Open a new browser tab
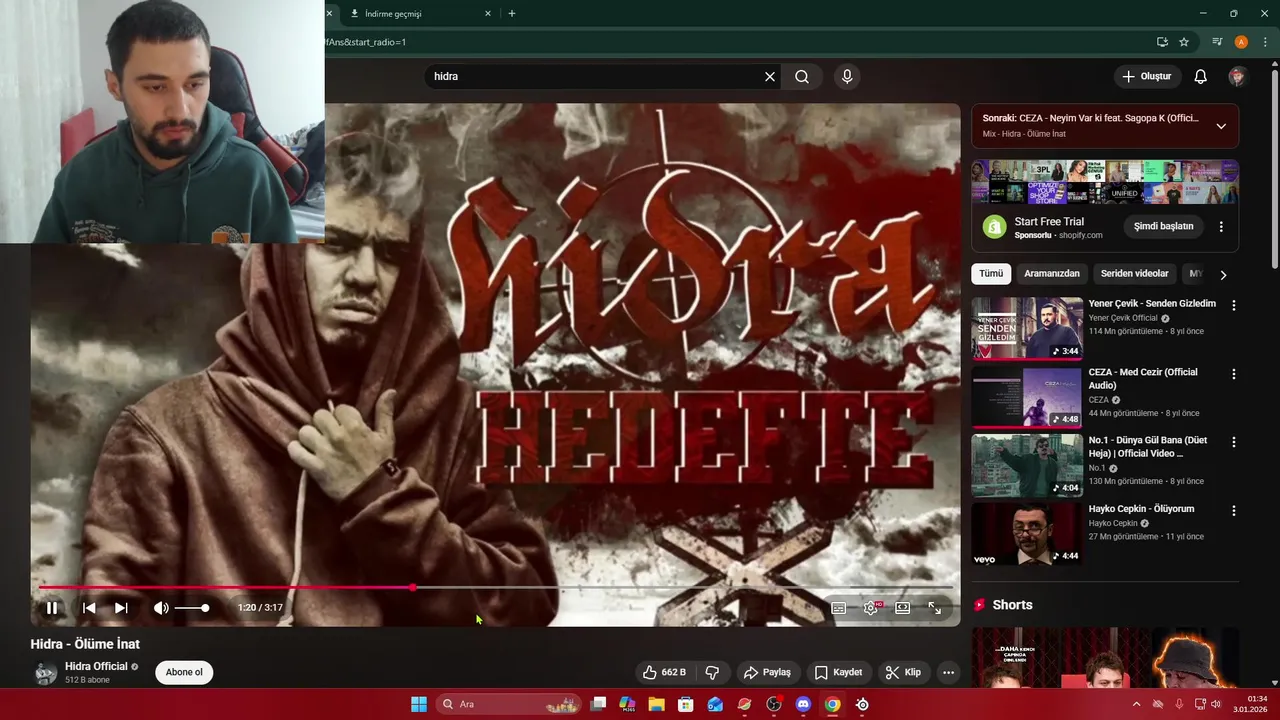 pyautogui.click(x=512, y=14)
